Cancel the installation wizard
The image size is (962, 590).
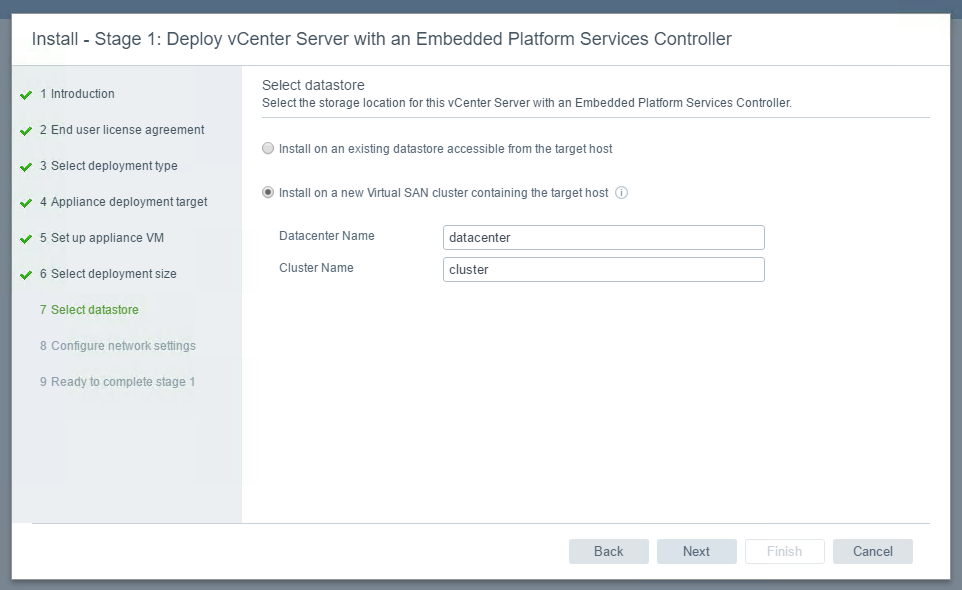coord(872,551)
